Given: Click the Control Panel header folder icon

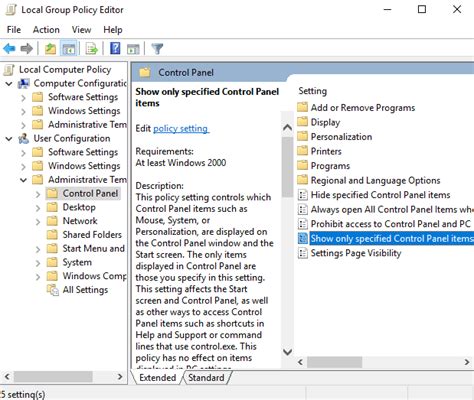Looking at the screenshot, I should (145, 72).
